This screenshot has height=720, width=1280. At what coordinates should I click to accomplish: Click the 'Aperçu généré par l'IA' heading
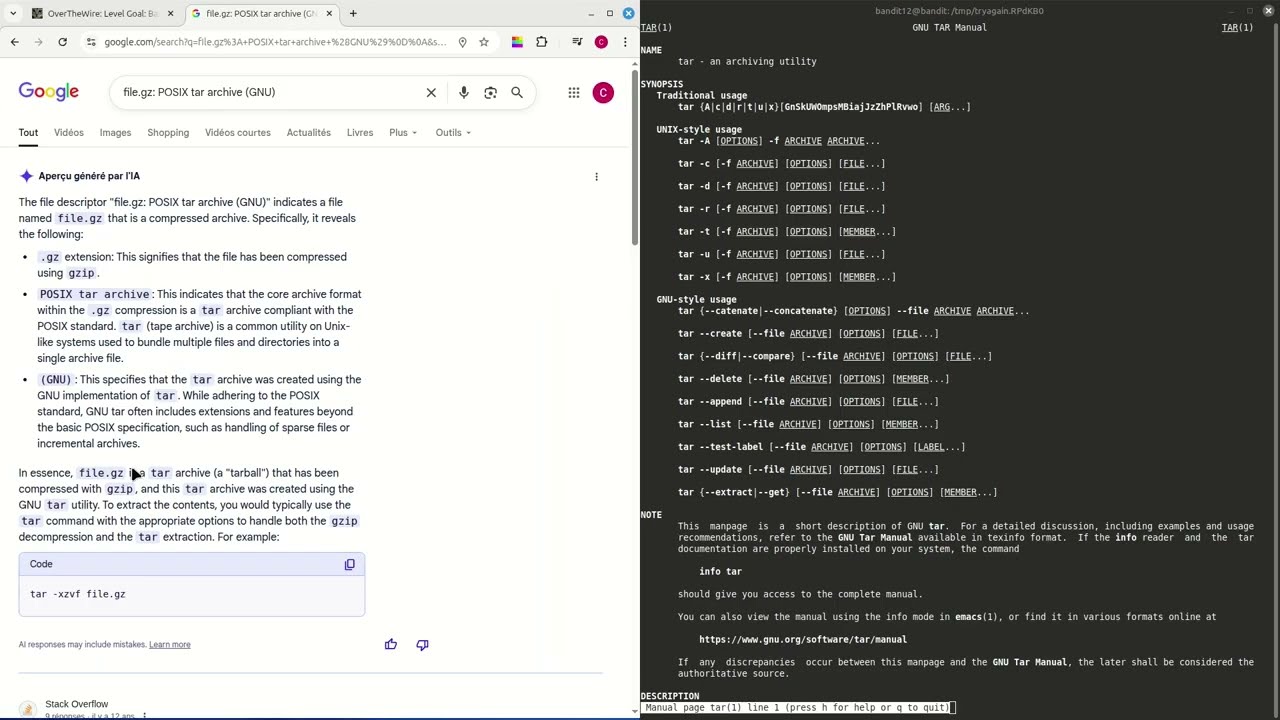[x=89, y=176]
